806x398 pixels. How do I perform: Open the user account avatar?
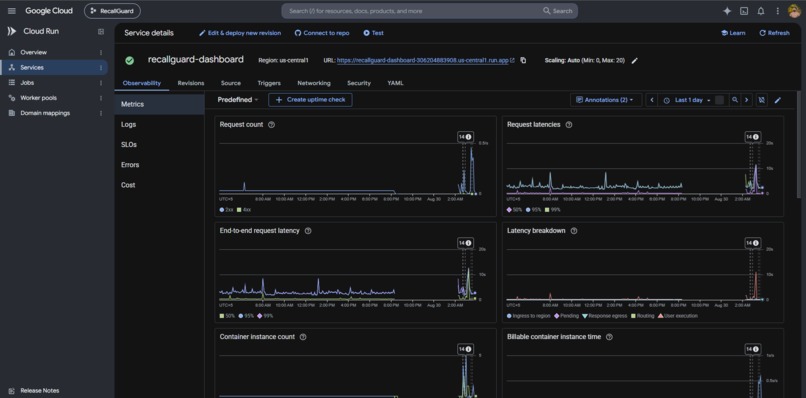click(x=794, y=11)
